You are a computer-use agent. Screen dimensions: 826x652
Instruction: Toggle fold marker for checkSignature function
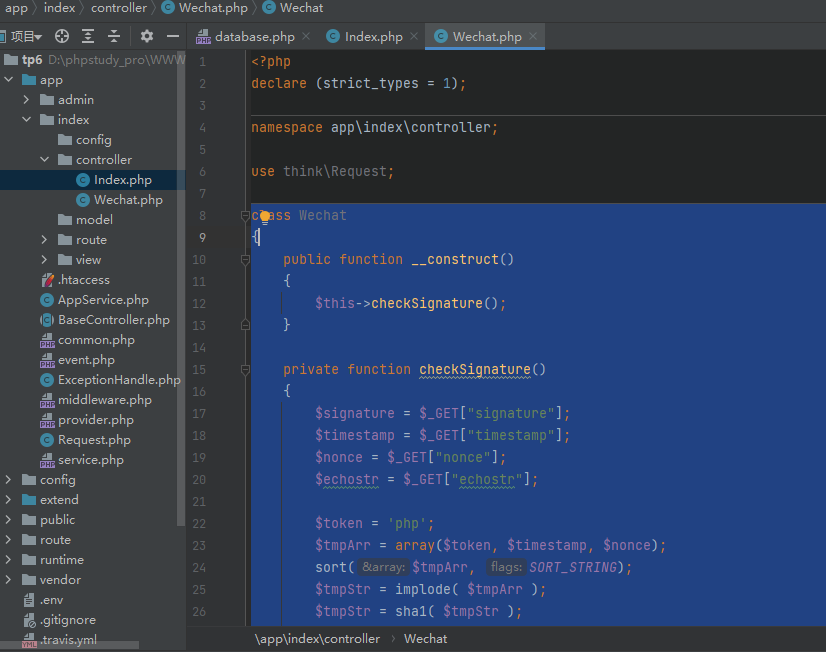pos(245,370)
